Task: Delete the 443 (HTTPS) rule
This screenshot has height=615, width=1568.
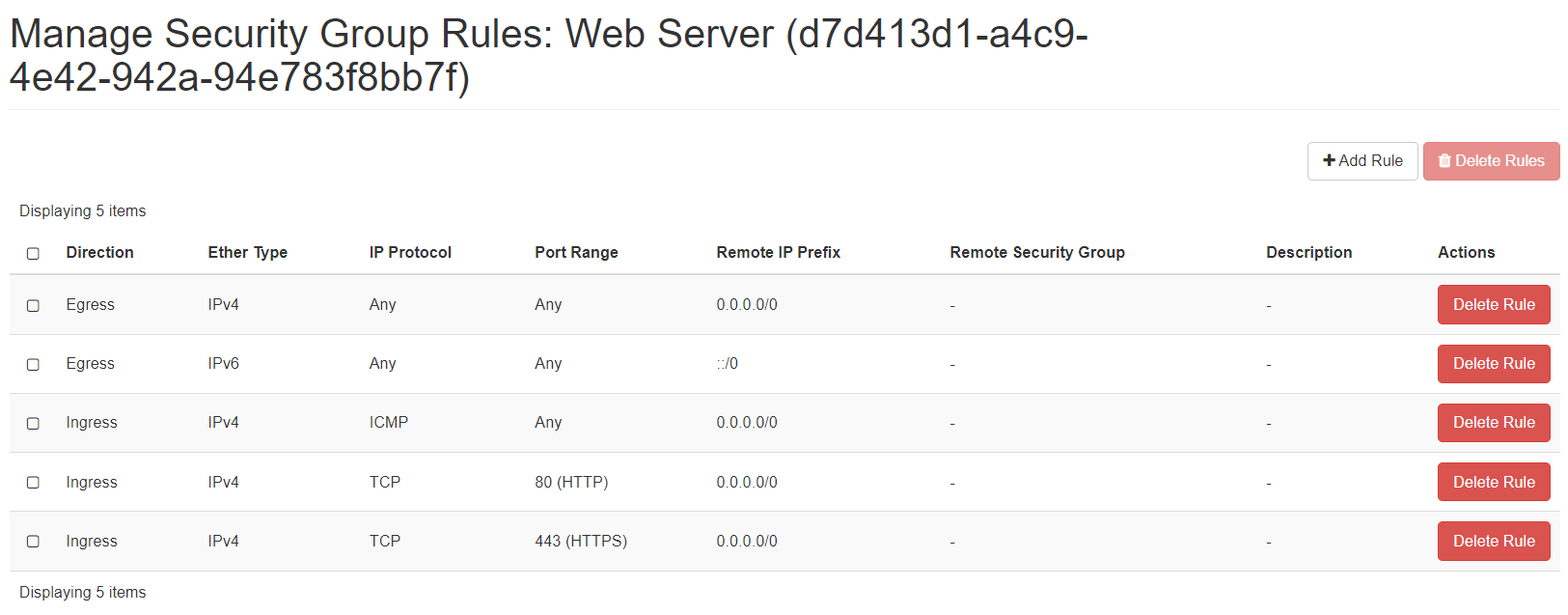Action: pos(1494,541)
